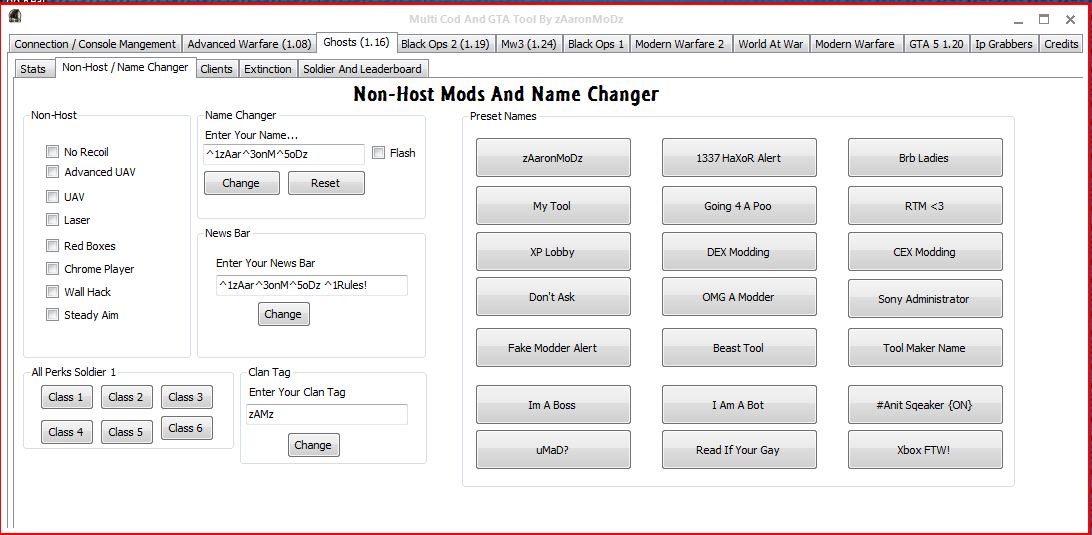Select CEX Modding preset

tap(925, 251)
